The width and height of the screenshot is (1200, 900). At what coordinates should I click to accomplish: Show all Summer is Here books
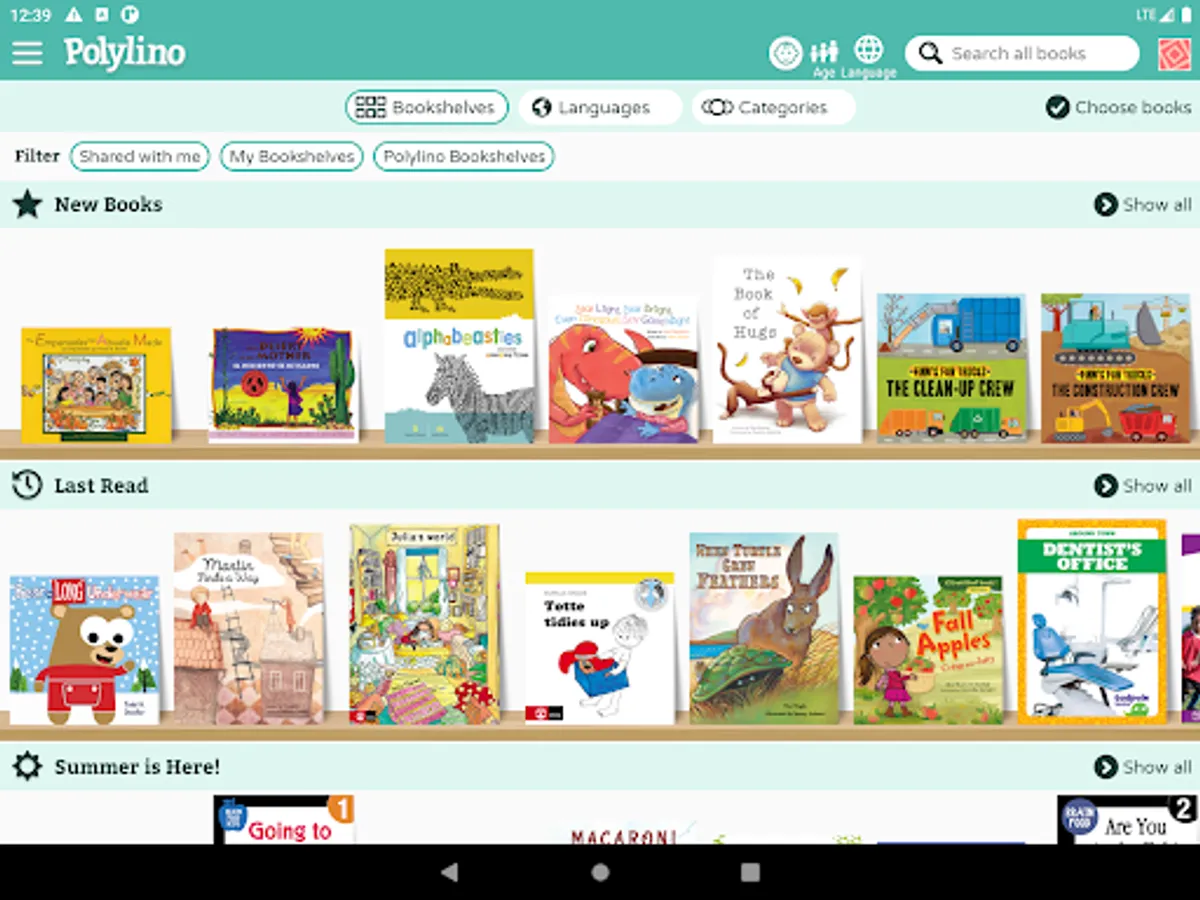click(x=1143, y=767)
